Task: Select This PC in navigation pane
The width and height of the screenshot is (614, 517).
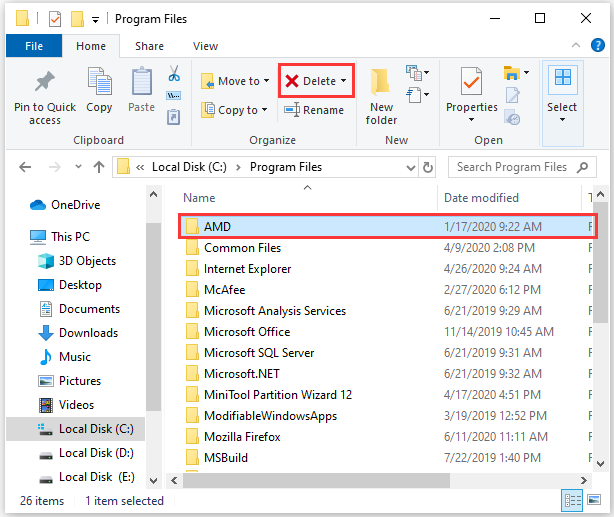Action: (60, 237)
